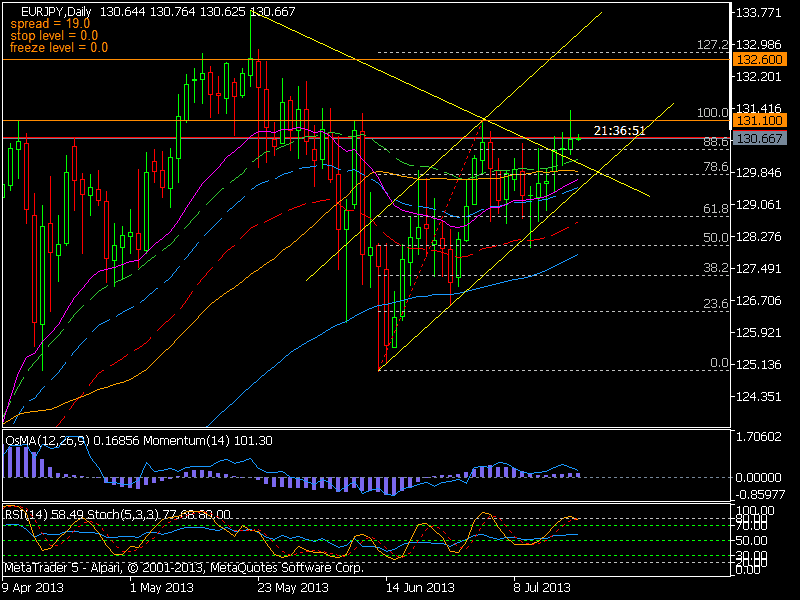Click the 0.0 Fibonacci level label
800x600 pixels.
[709, 364]
